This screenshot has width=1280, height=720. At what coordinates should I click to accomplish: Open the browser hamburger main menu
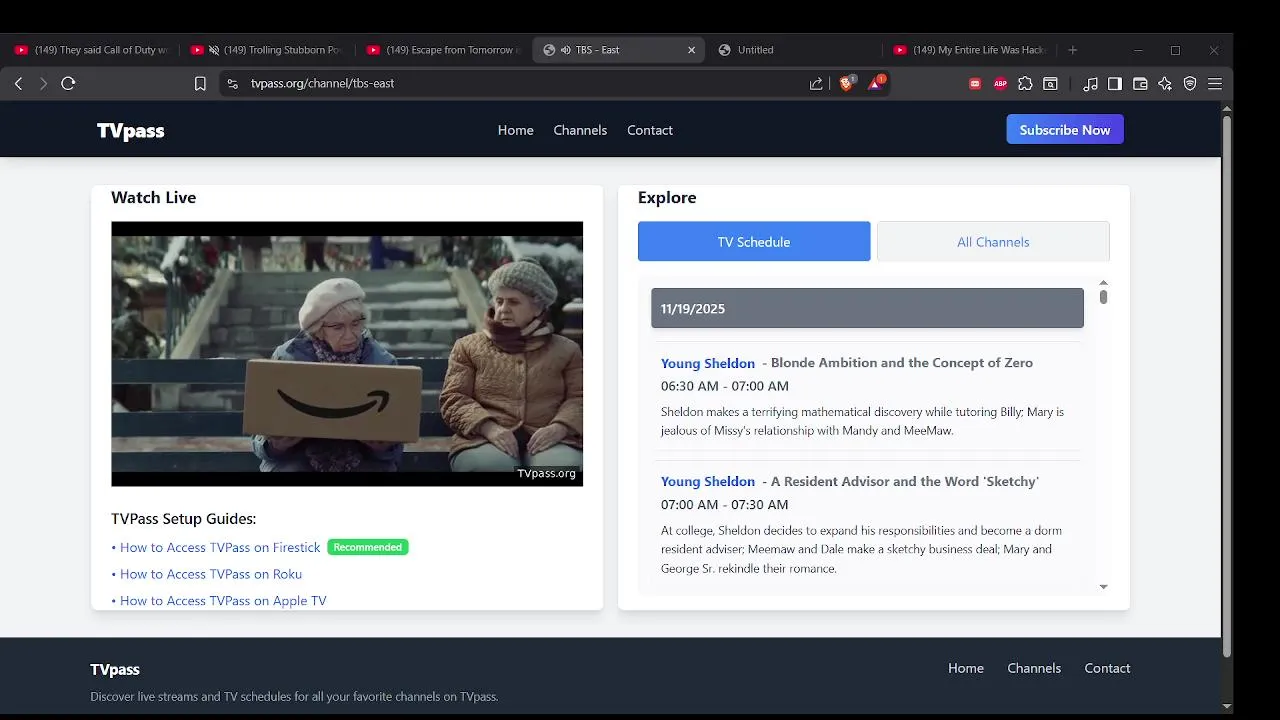coord(1215,84)
